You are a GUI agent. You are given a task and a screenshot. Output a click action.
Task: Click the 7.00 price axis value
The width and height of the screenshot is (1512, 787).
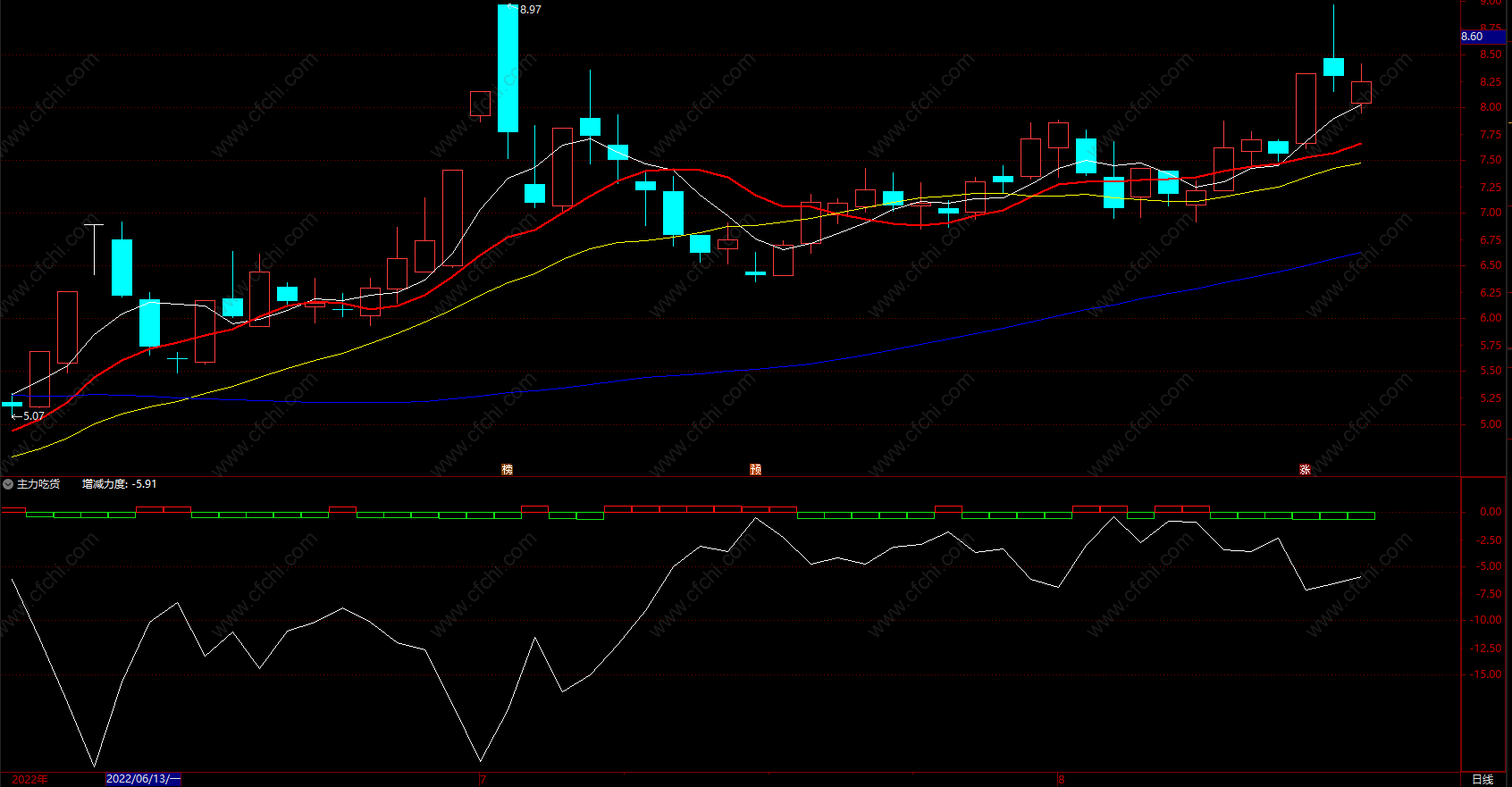coord(1491,213)
